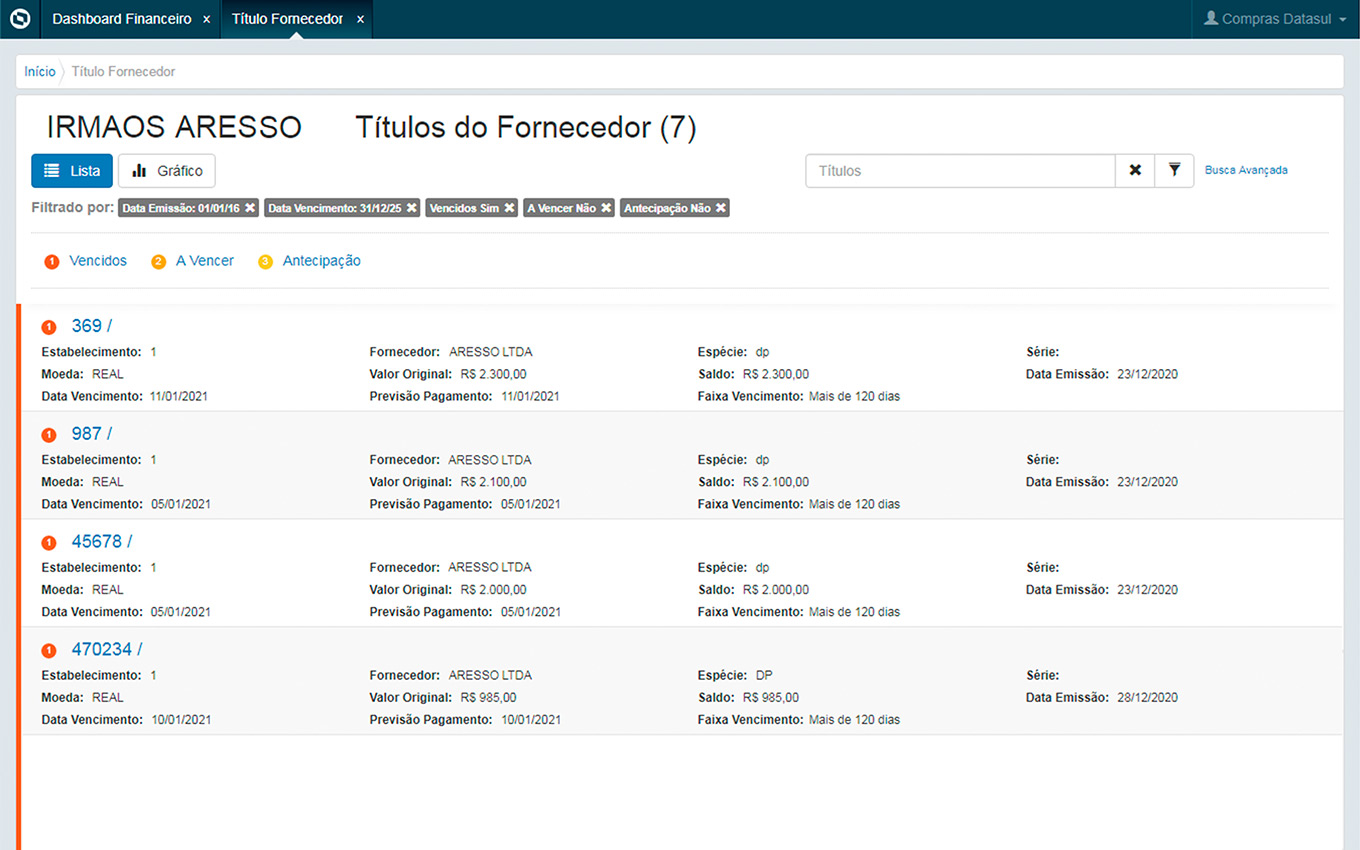Viewport: 1360px width, 850px height.
Task: Select the Lista view button
Action: pyautogui.click(x=72, y=171)
